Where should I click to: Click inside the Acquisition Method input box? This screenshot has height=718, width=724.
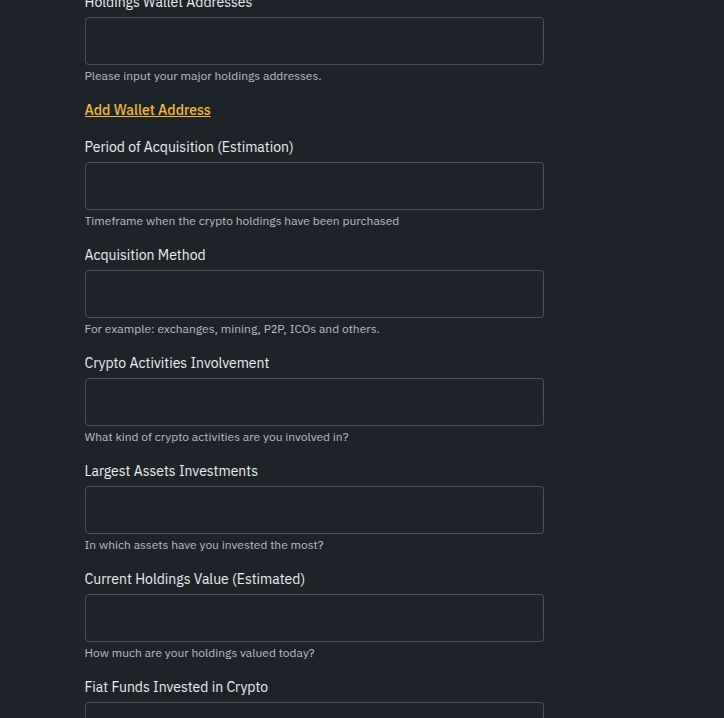pos(314,294)
